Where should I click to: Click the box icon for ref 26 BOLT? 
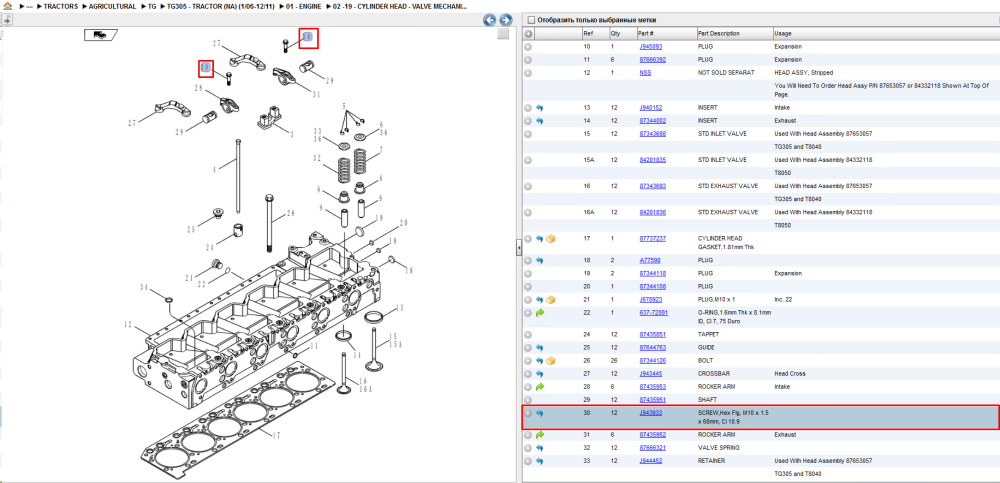tap(551, 361)
